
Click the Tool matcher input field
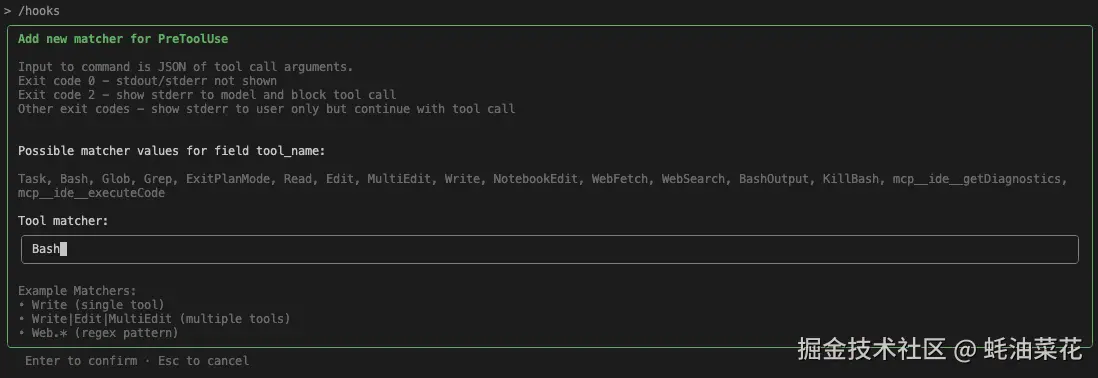pyautogui.click(x=550, y=249)
